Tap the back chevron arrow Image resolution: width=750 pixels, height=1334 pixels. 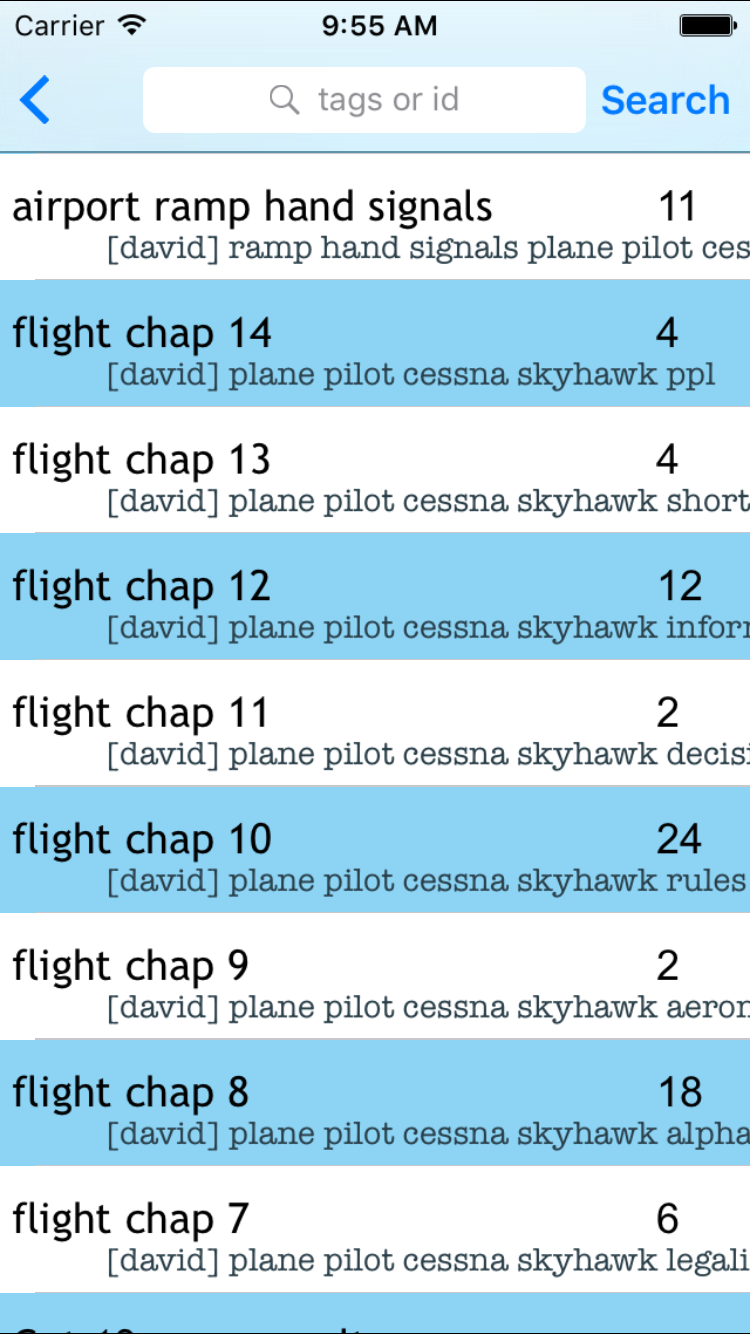tap(35, 100)
